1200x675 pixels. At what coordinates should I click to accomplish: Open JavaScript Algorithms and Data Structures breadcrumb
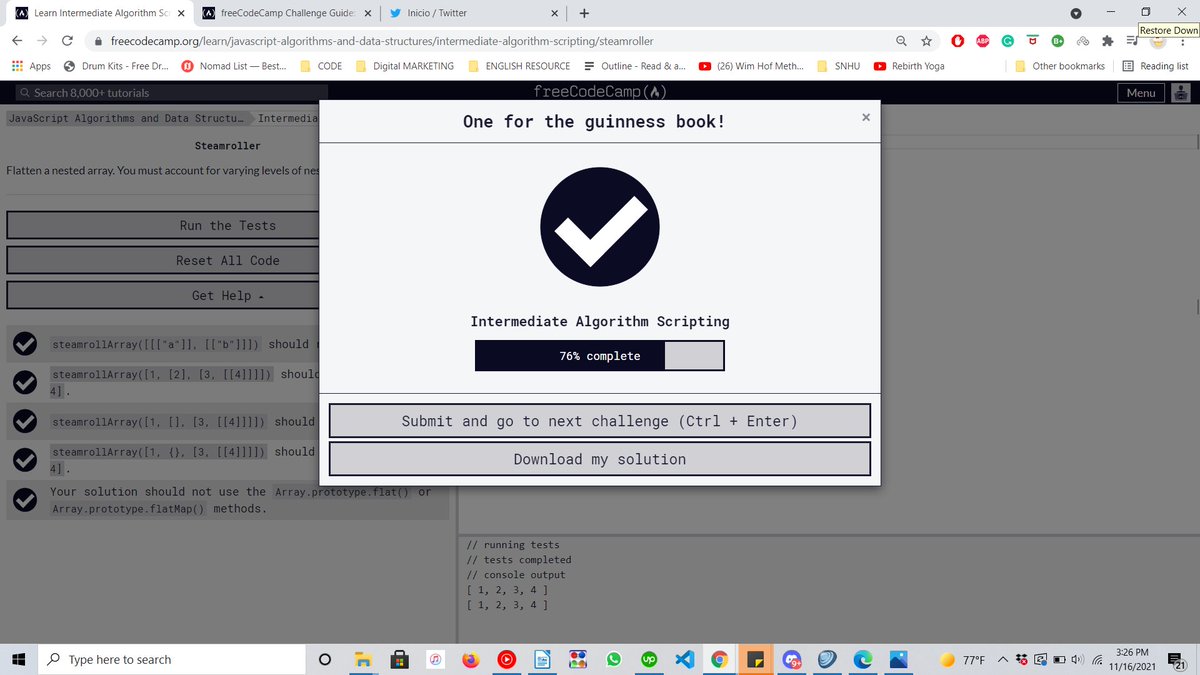(x=125, y=118)
